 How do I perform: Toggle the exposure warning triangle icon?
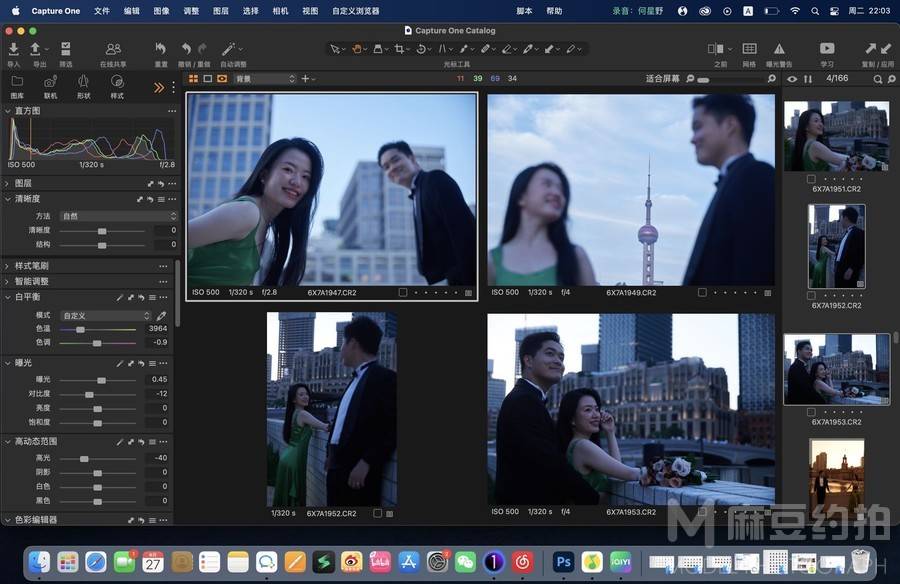779,49
